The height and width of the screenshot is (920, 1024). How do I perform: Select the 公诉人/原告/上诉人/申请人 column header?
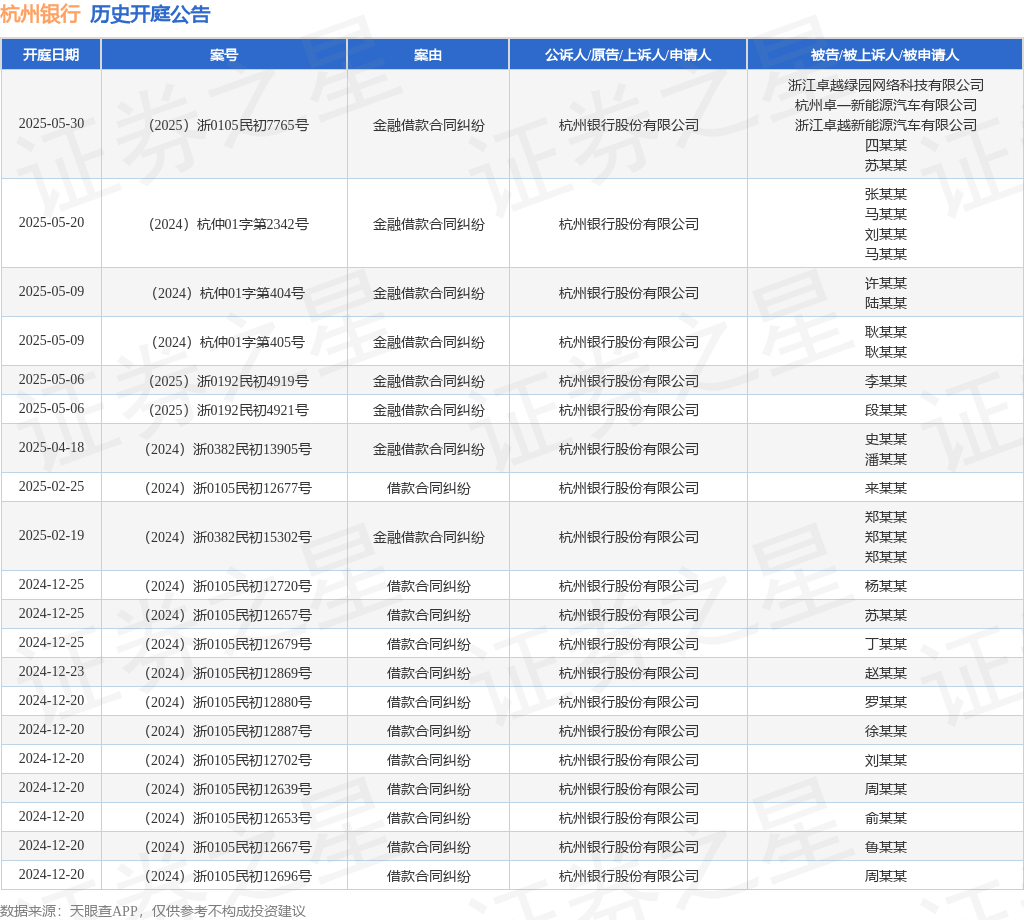tap(628, 55)
